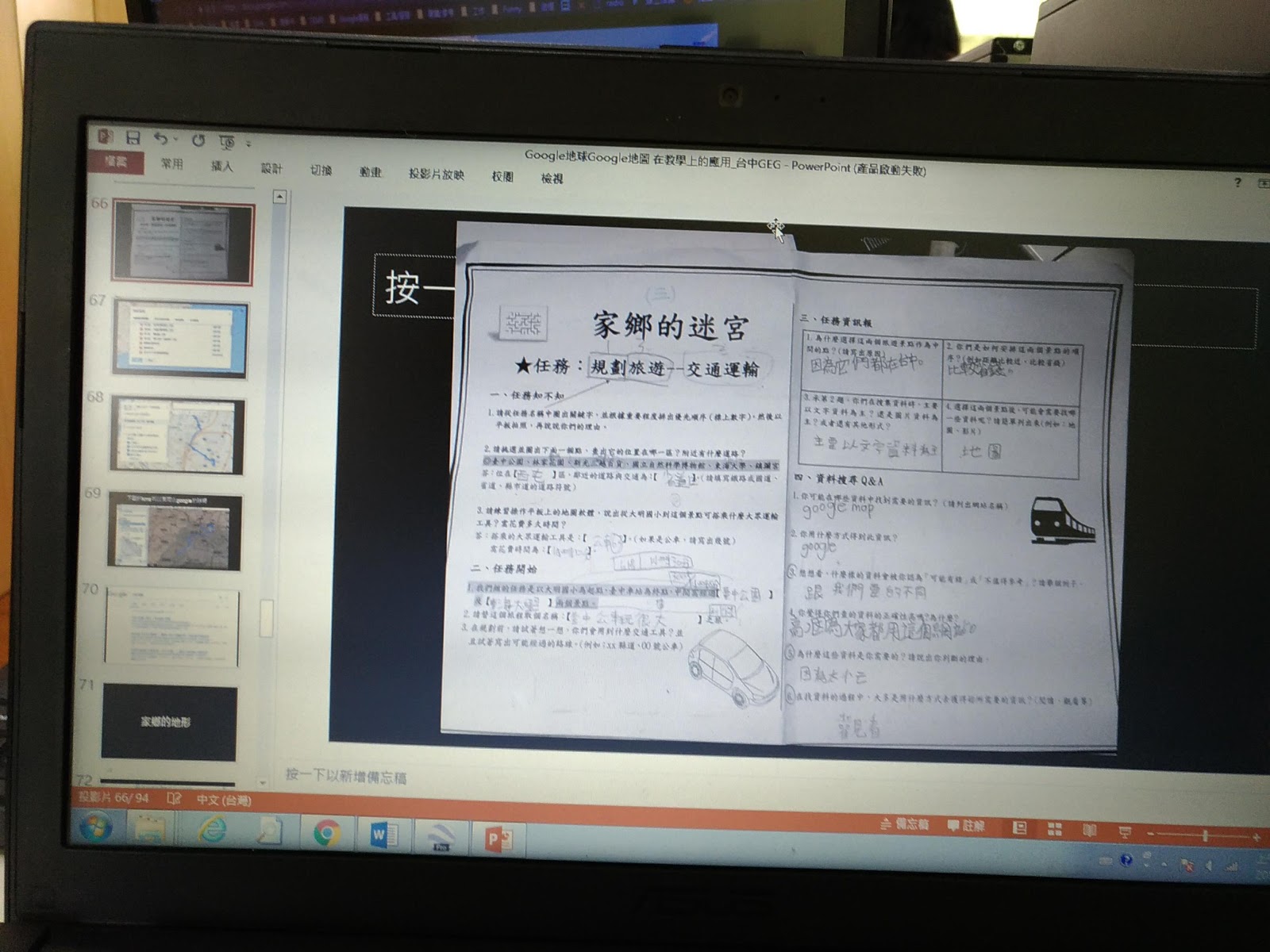Switch to the 校閱 (Review) ribbon tab
Image resolution: width=1270 pixels, height=952 pixels.
pyautogui.click(x=502, y=176)
